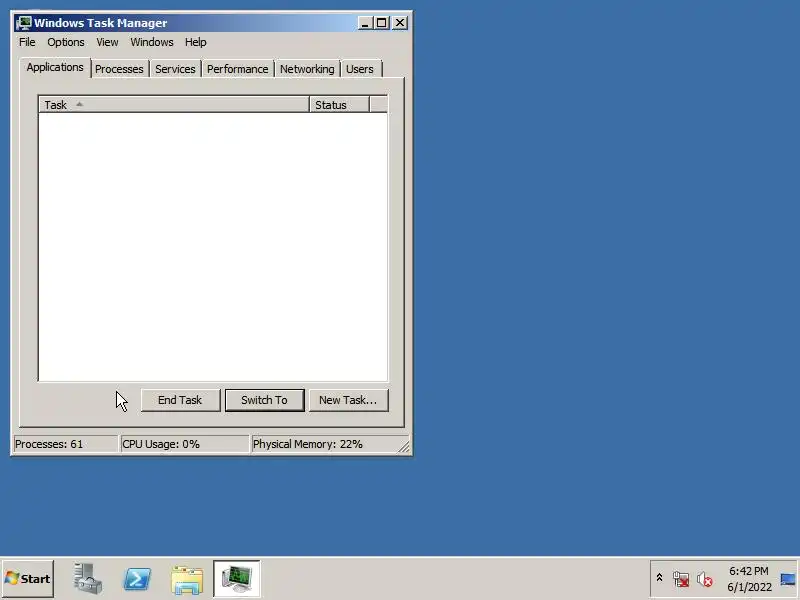Click the End Task button

[180, 400]
